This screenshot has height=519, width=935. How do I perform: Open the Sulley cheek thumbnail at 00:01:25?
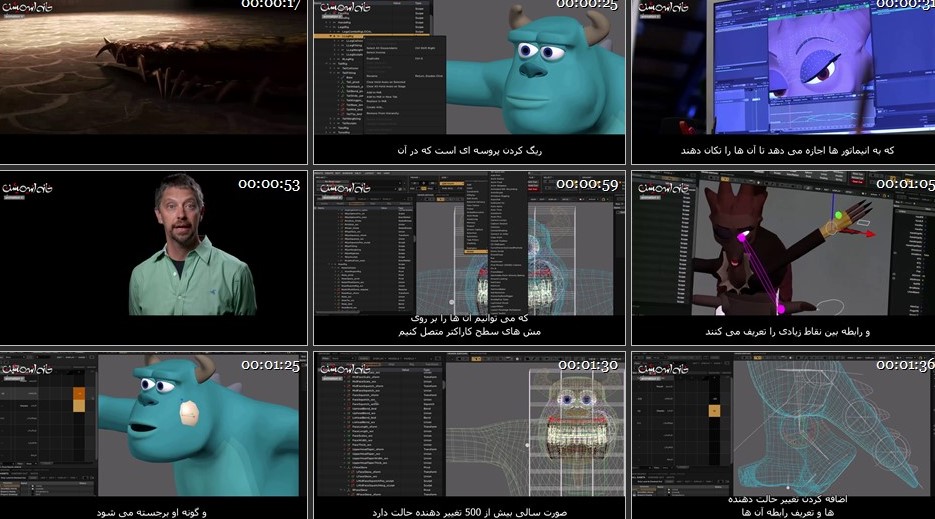153,435
